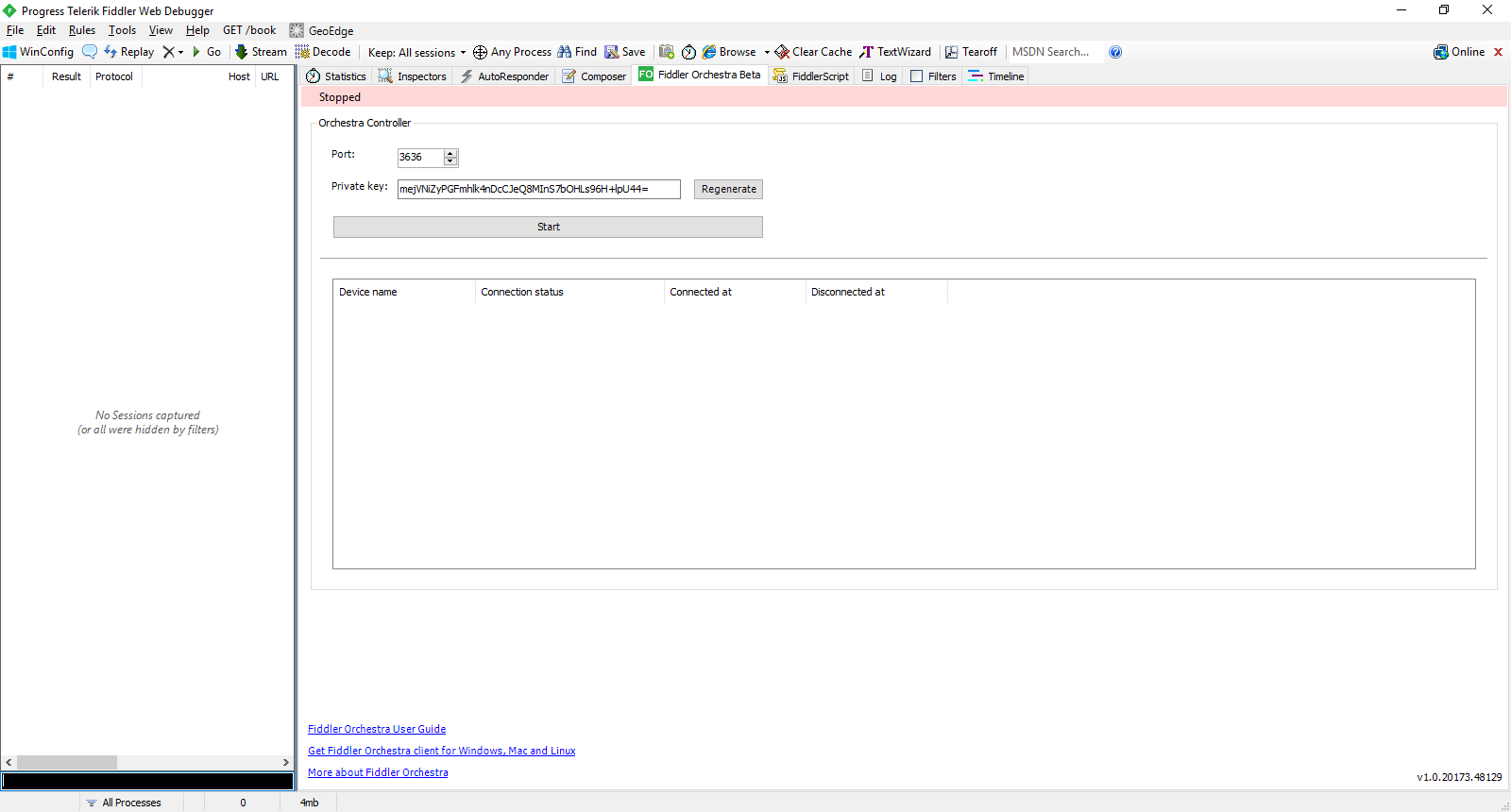This screenshot has width=1511, height=812.
Task: Open the Fiddler Orchestra User Guide link
Action: click(377, 729)
